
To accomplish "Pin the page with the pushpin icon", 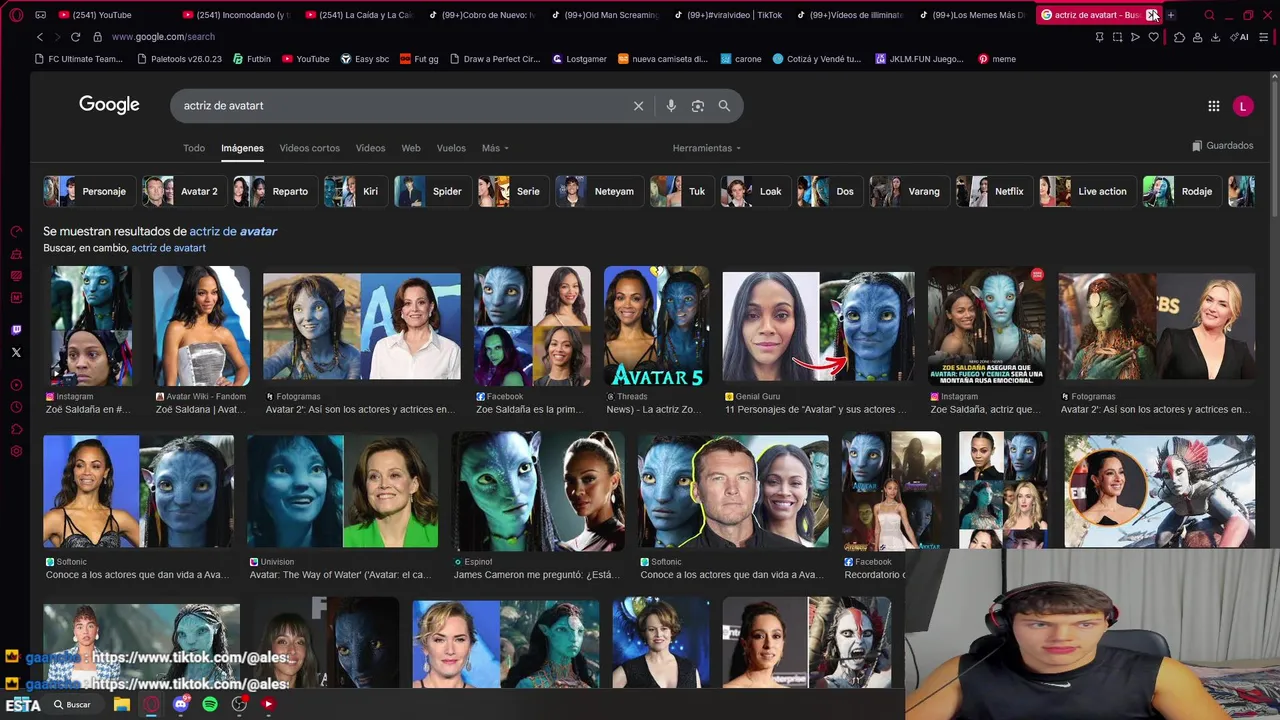I will point(1099,37).
